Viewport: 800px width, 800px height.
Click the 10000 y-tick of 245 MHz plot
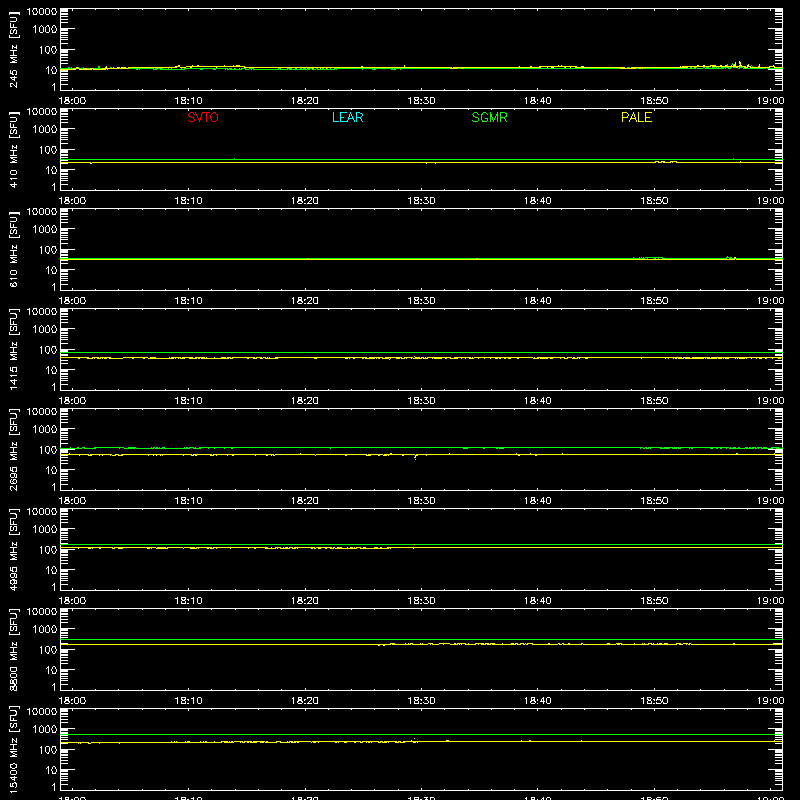coord(42,12)
